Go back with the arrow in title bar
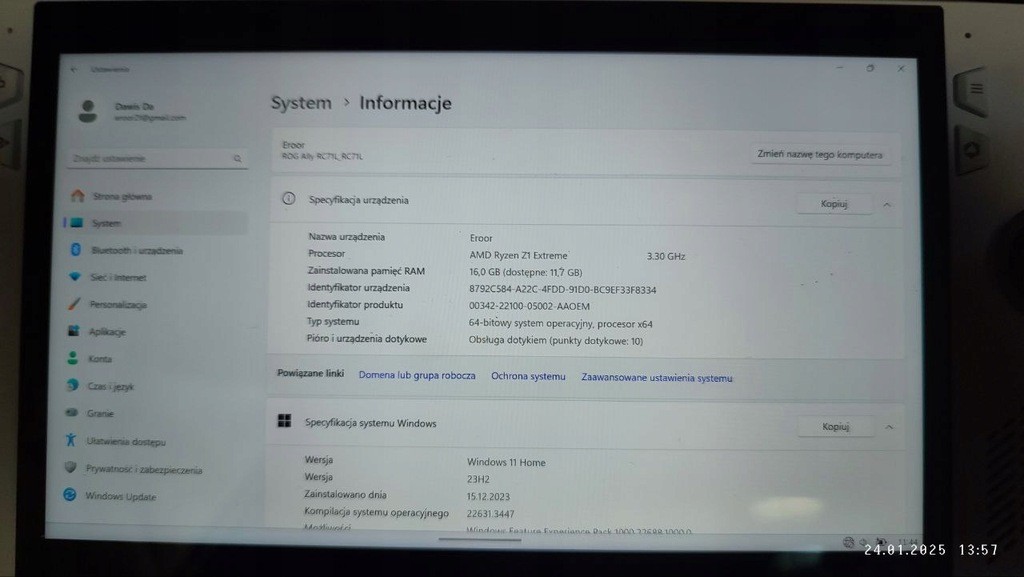The height and width of the screenshot is (577, 1024). pos(73,69)
